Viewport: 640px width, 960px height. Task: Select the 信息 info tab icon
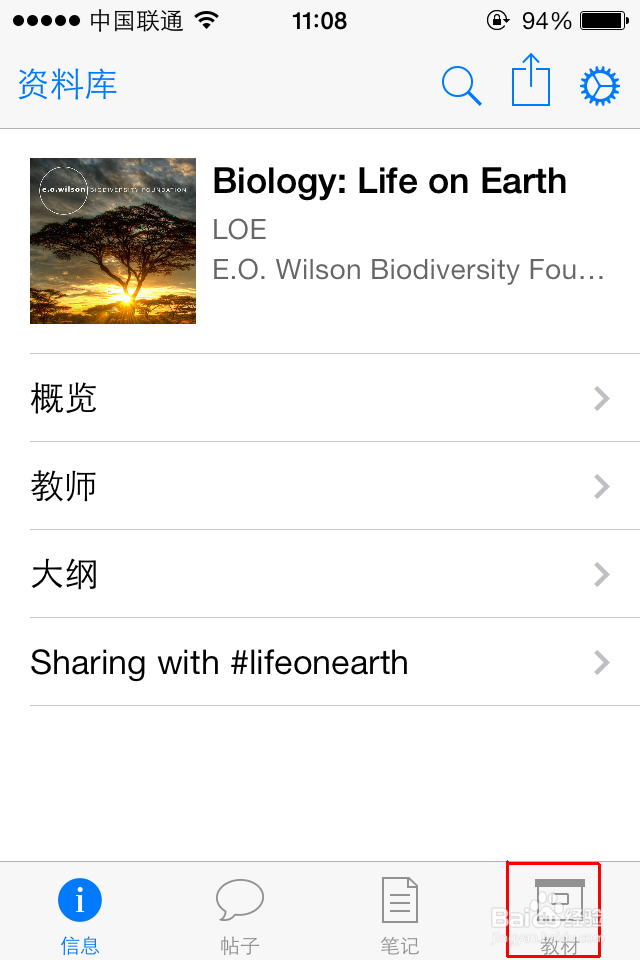[x=80, y=902]
